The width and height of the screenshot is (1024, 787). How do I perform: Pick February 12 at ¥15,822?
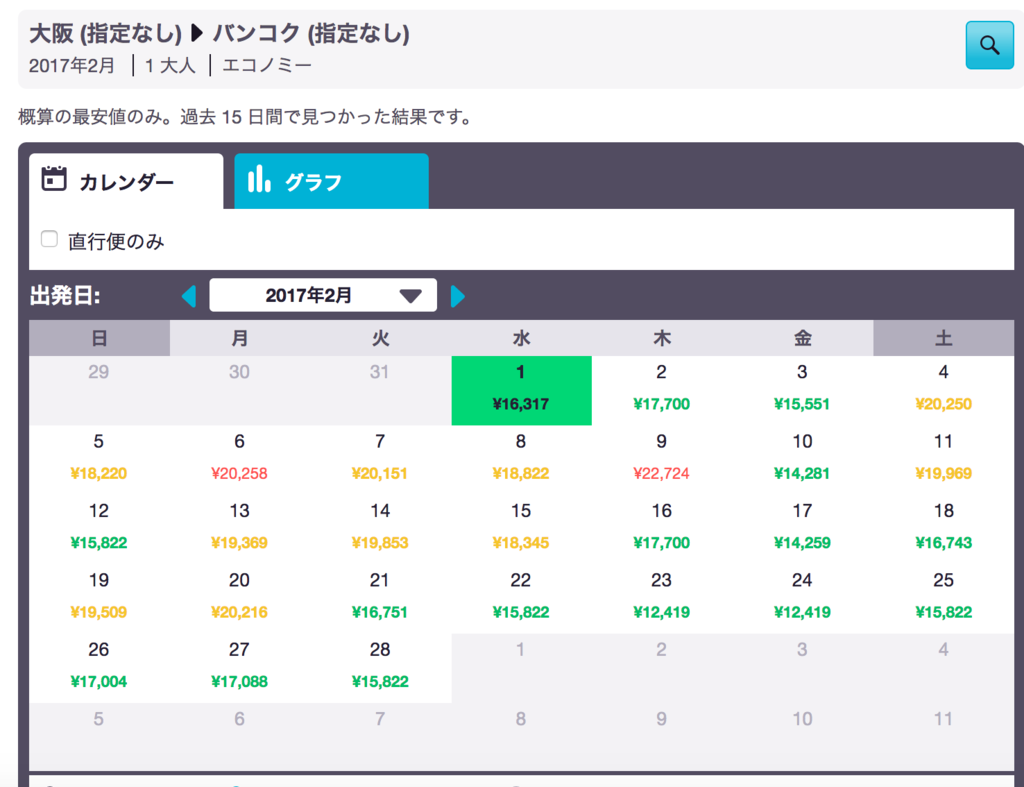coord(99,529)
